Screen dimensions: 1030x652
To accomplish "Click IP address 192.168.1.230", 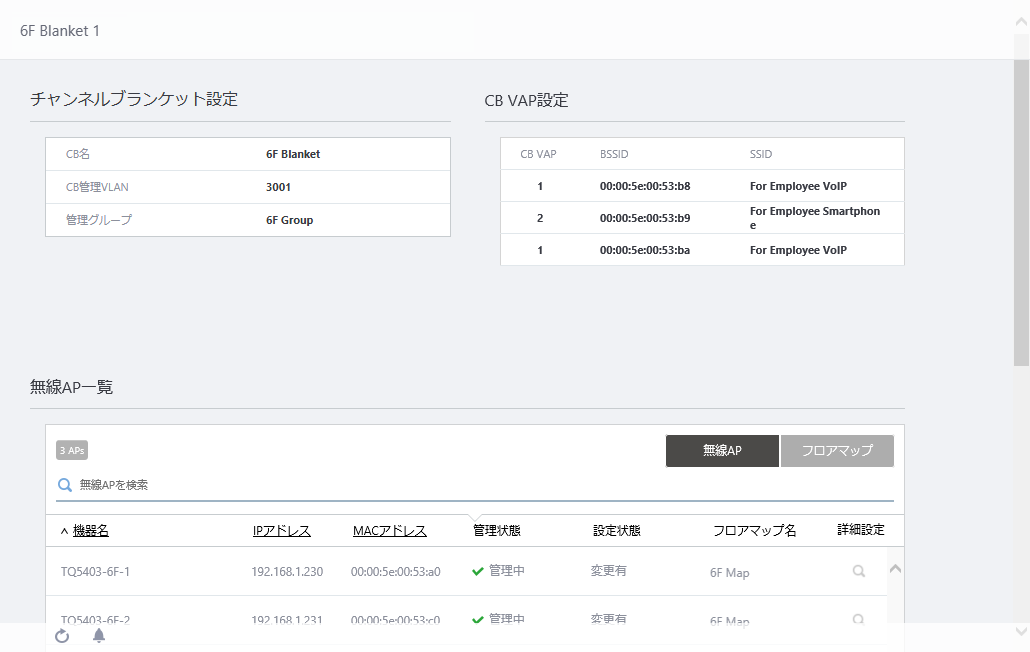I will coord(287,572).
